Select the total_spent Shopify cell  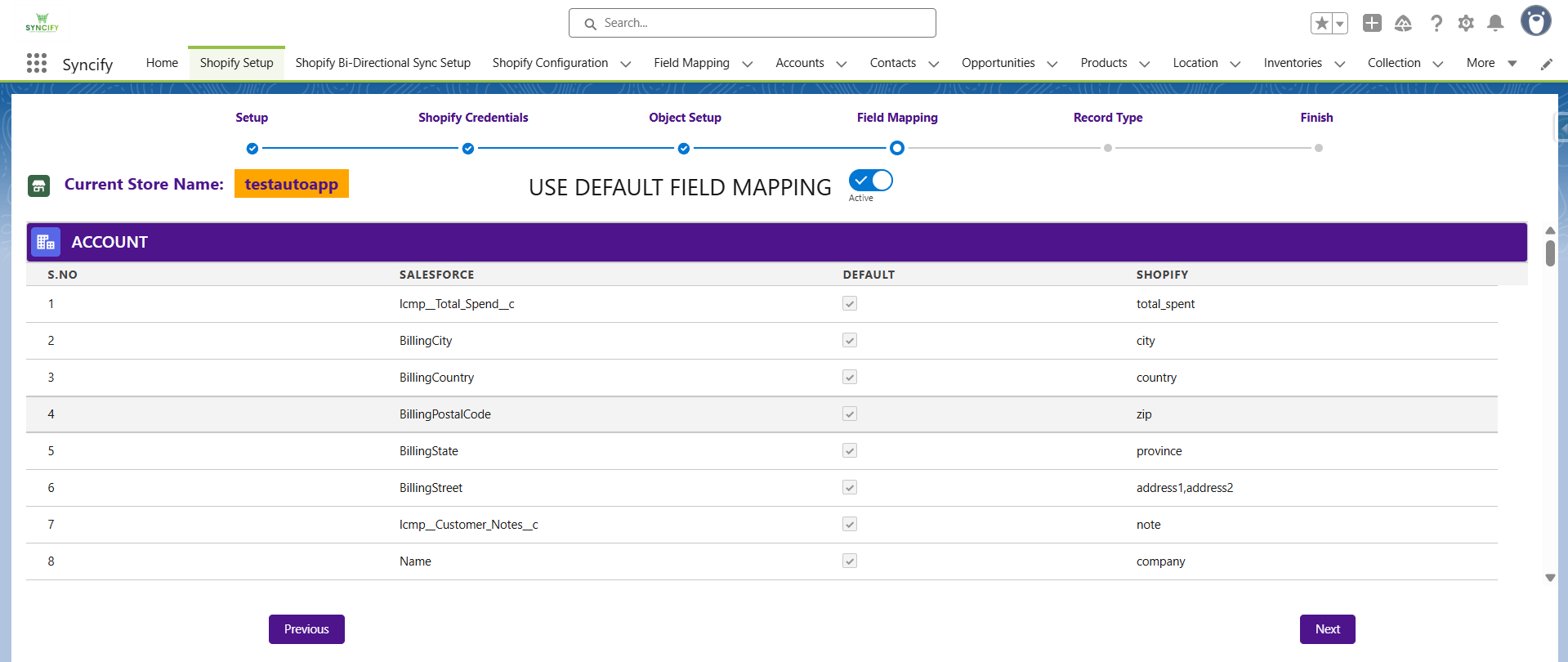point(1165,304)
